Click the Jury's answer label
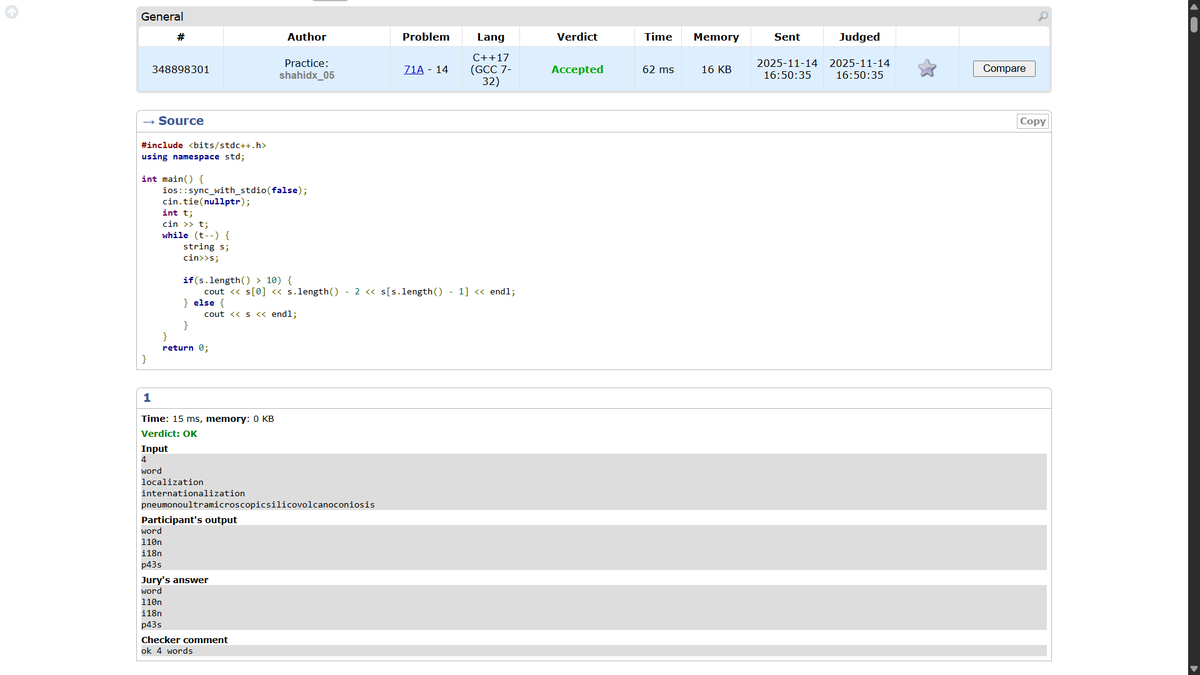 click(175, 580)
